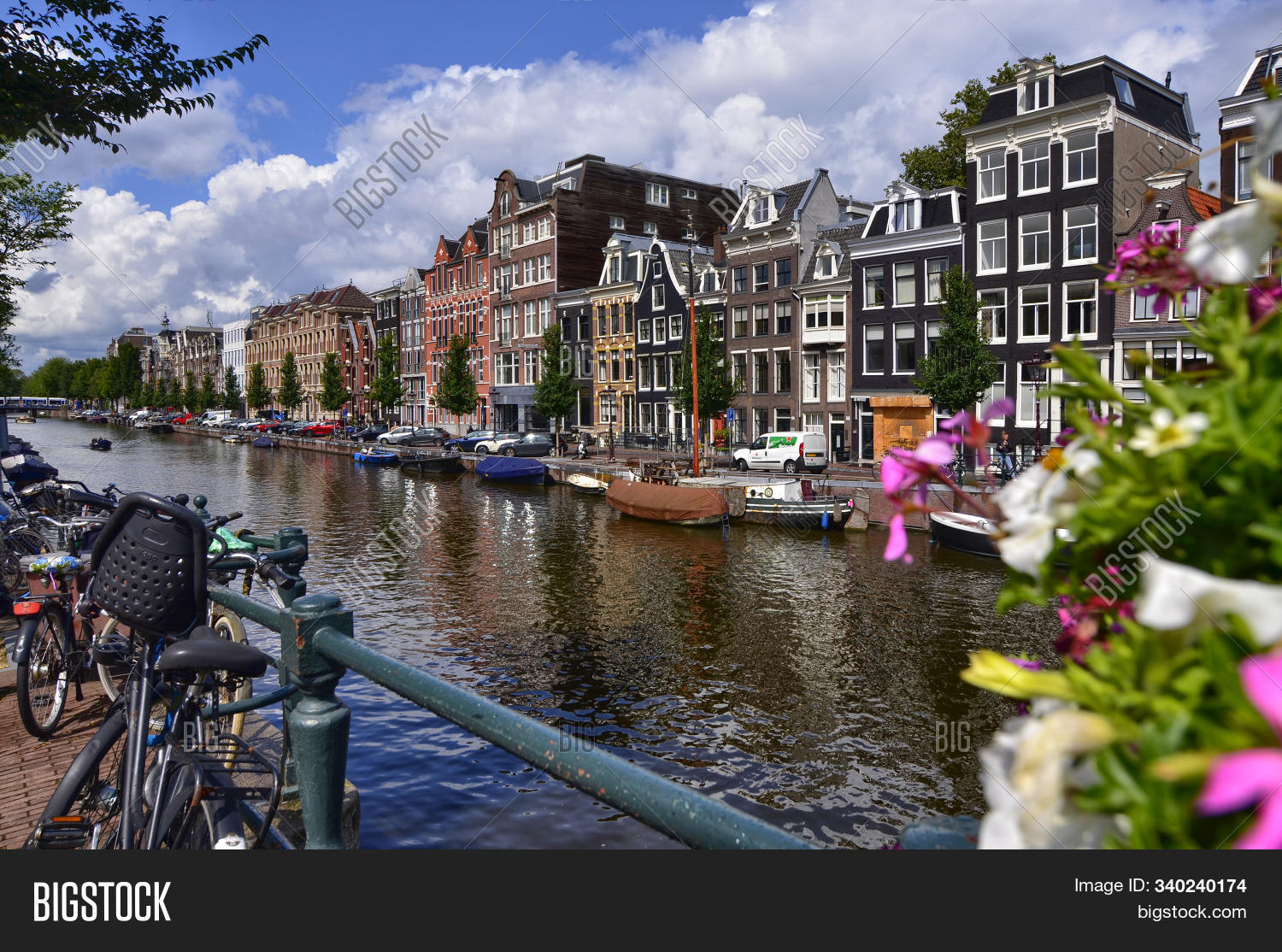The height and width of the screenshot is (952, 1282).
Task: Click the black bicycle saddle in foreground
Action: [212, 656]
